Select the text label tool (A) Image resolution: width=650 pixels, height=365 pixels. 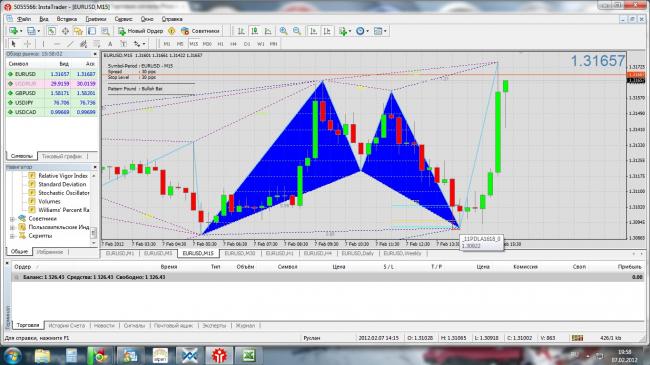[110, 44]
